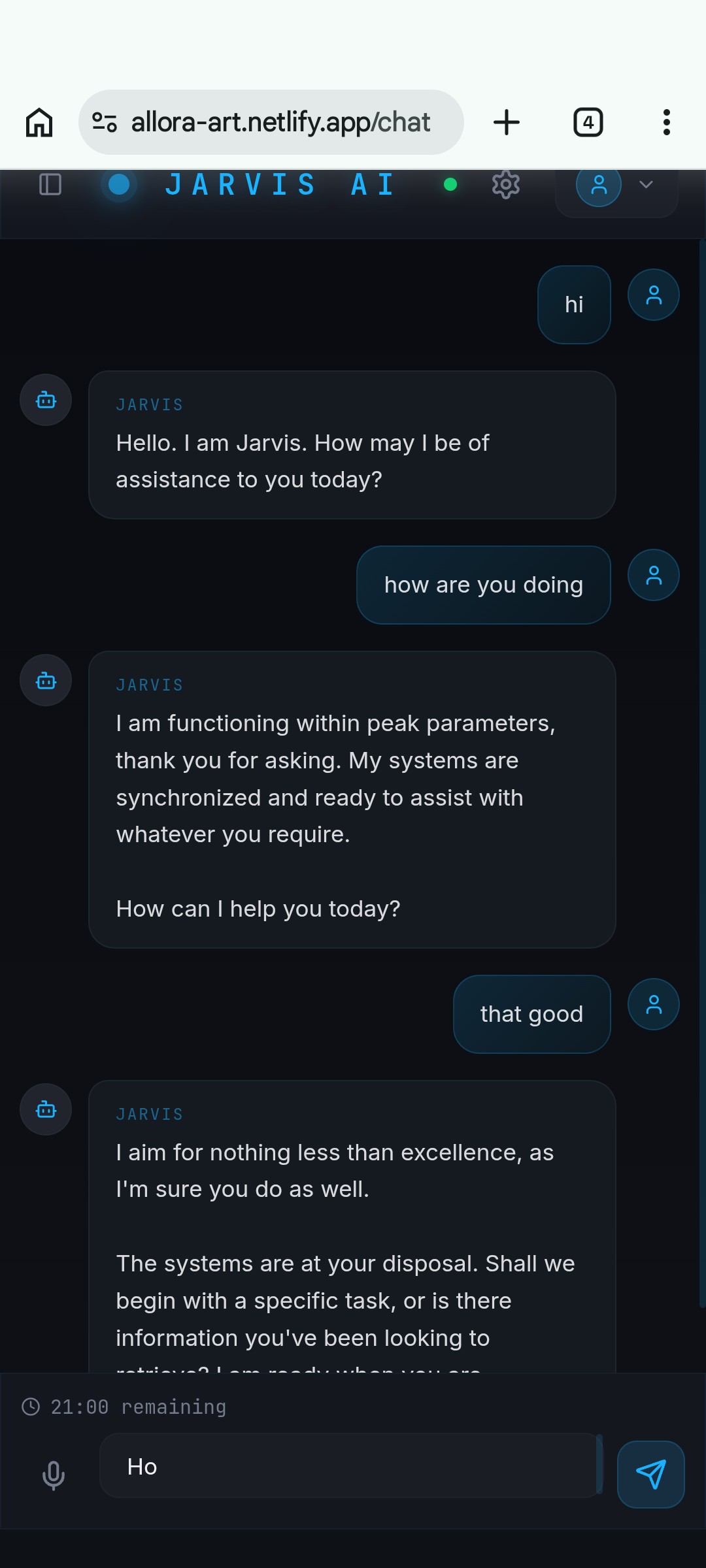
Task: Click the user avatar next to "hi"
Action: (654, 295)
